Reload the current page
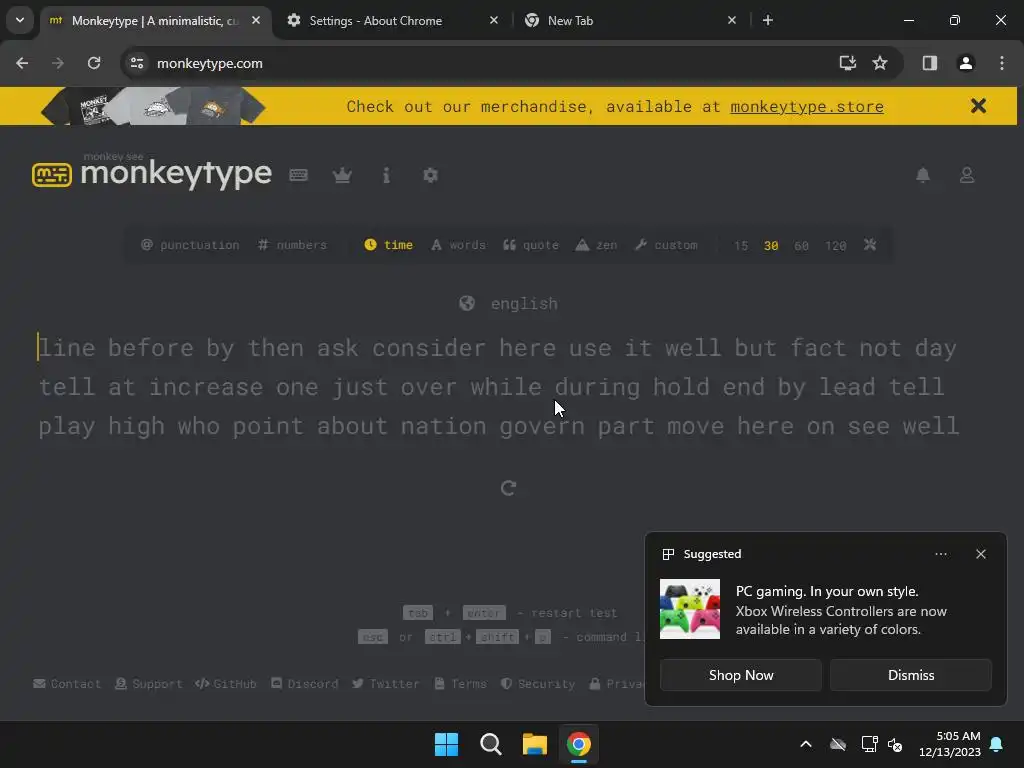Screen dimensions: 1024x768 click(94, 63)
